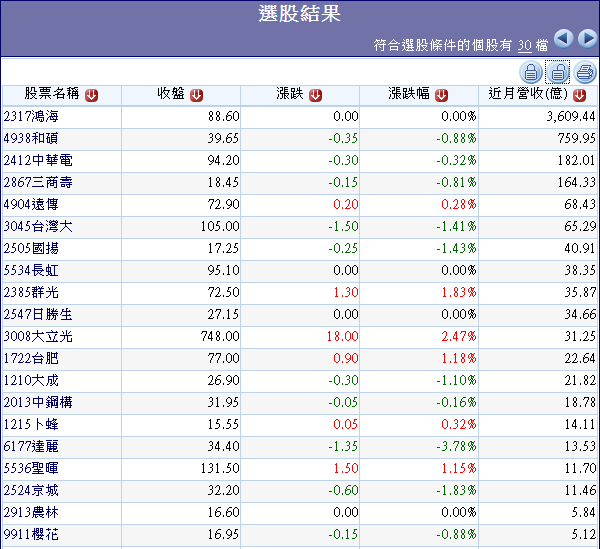
Task: Select the closing price 94.20
Action: 223,160
